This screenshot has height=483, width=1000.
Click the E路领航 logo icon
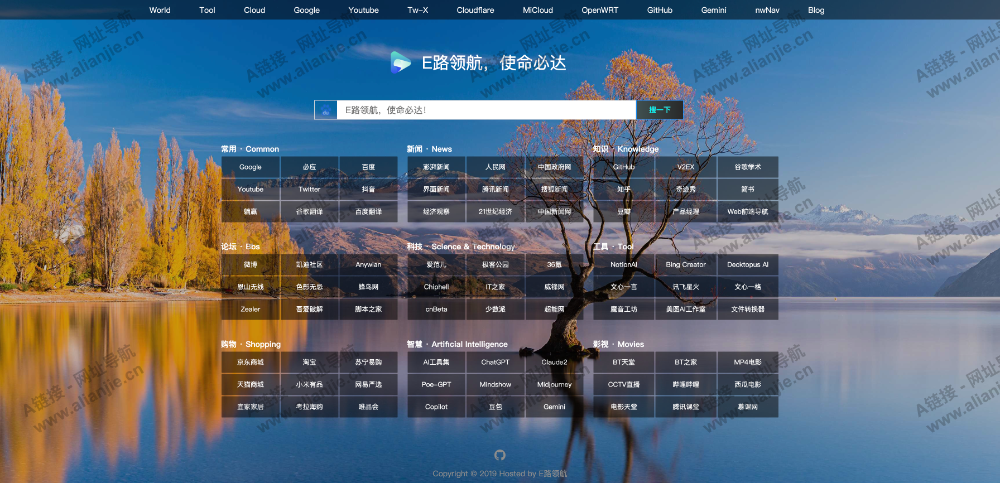(401, 63)
